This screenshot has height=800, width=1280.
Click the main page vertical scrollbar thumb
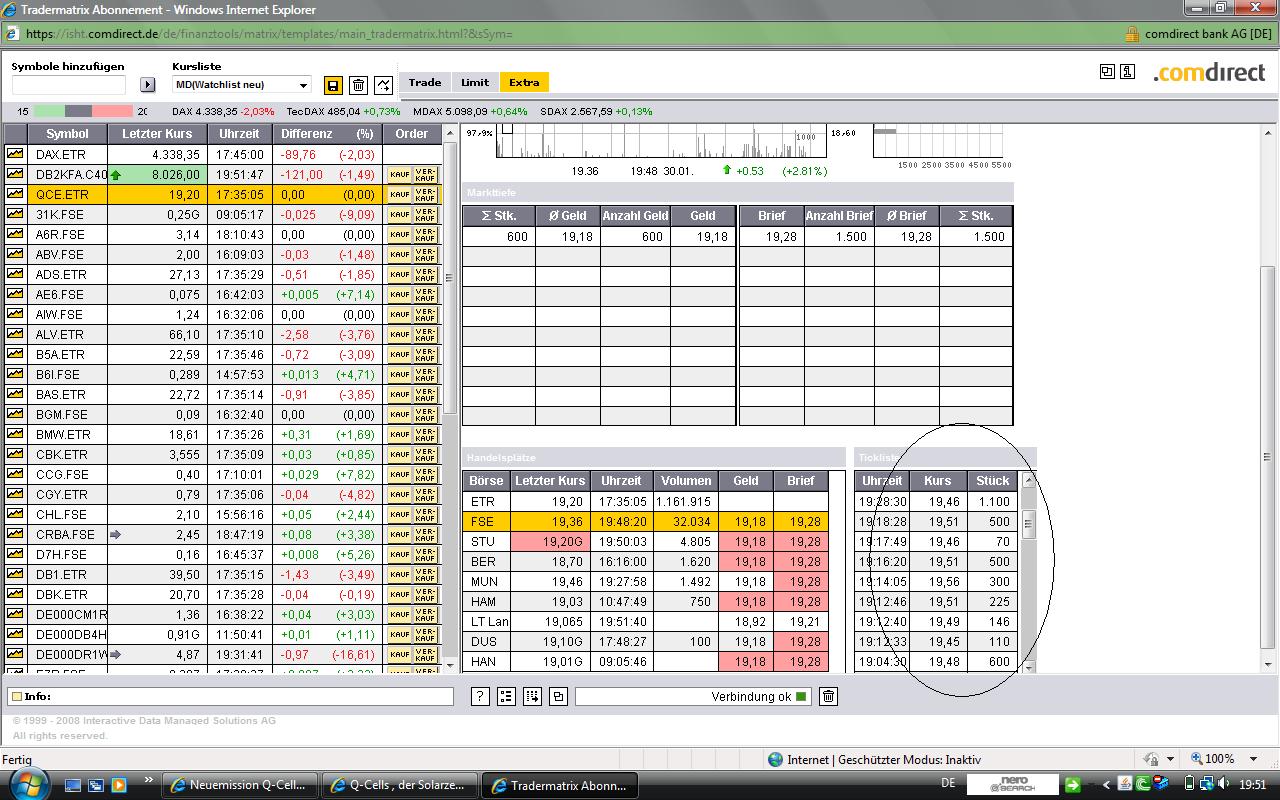pos(1268,455)
